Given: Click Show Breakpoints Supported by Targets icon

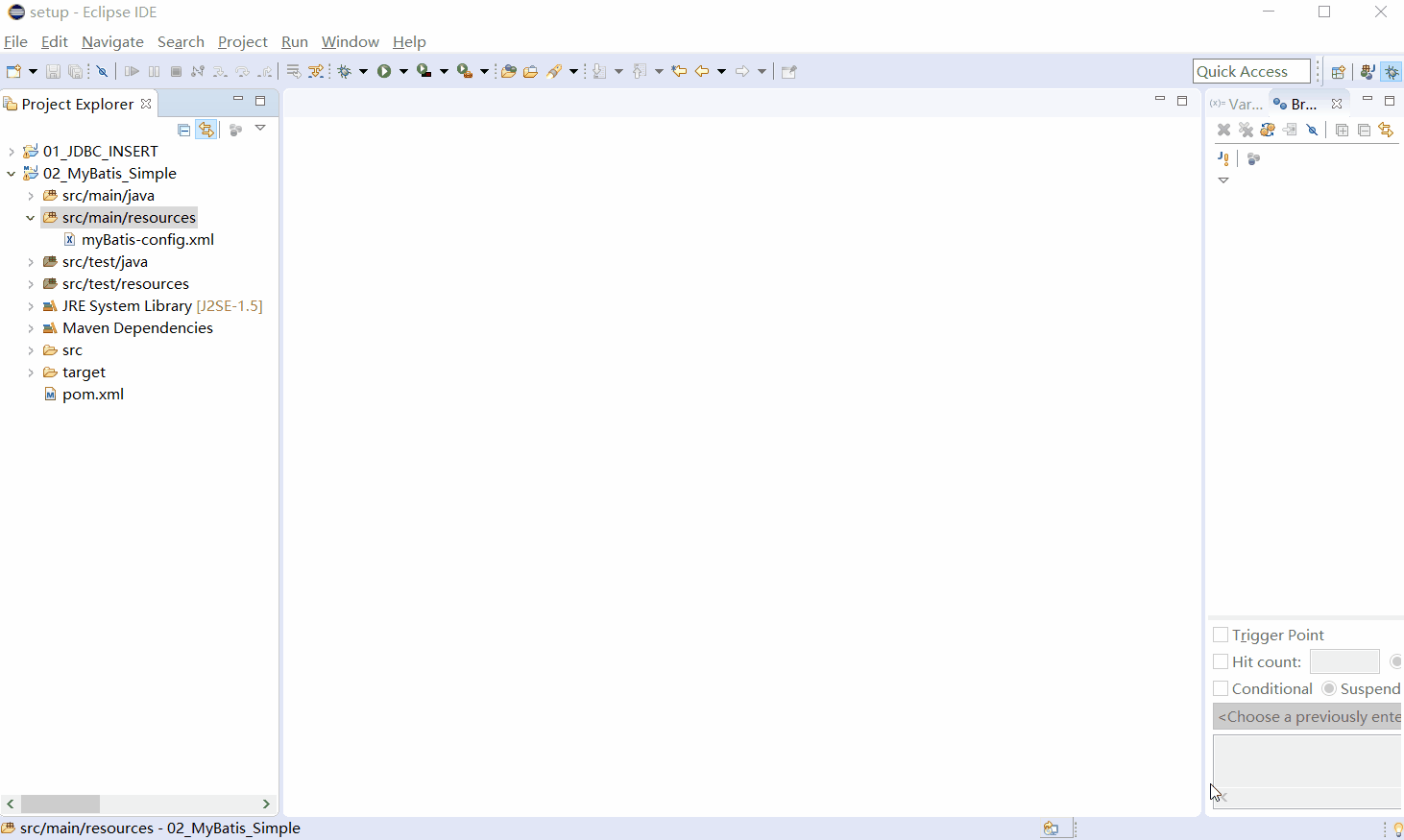Looking at the screenshot, I should point(1268,130).
